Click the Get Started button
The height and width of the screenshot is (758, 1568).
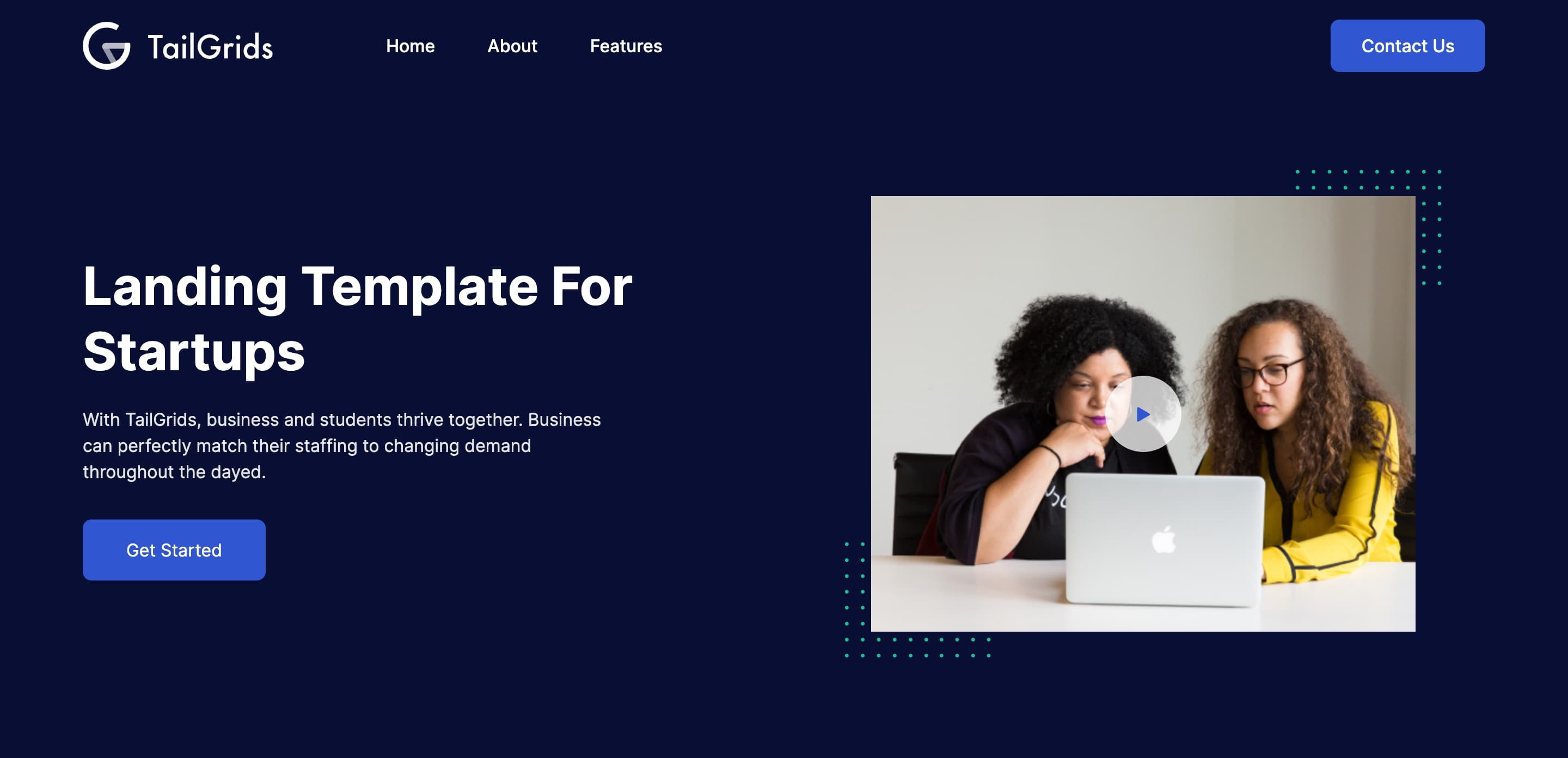pos(174,549)
